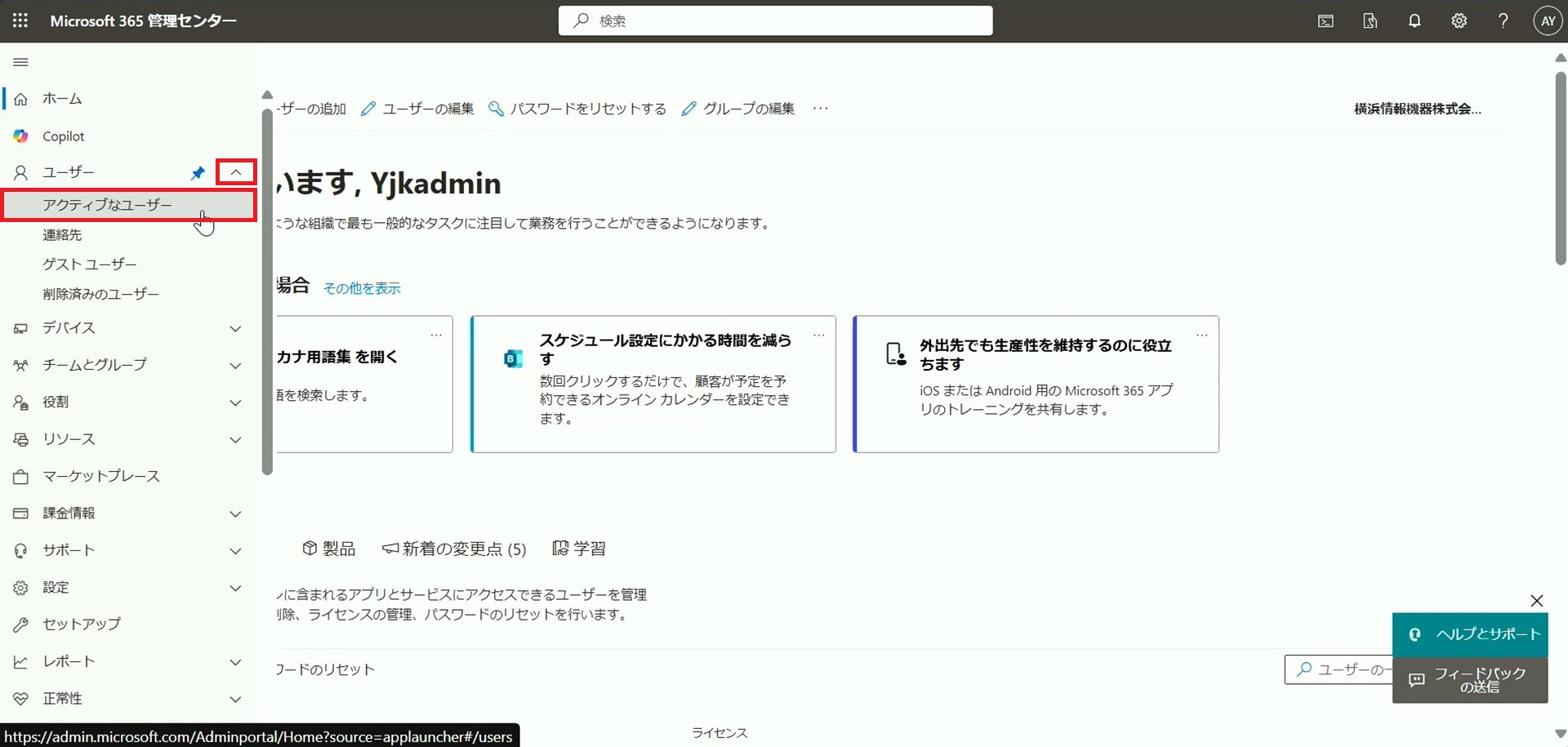
Task: Click the top 検索 search box
Action: point(775,21)
